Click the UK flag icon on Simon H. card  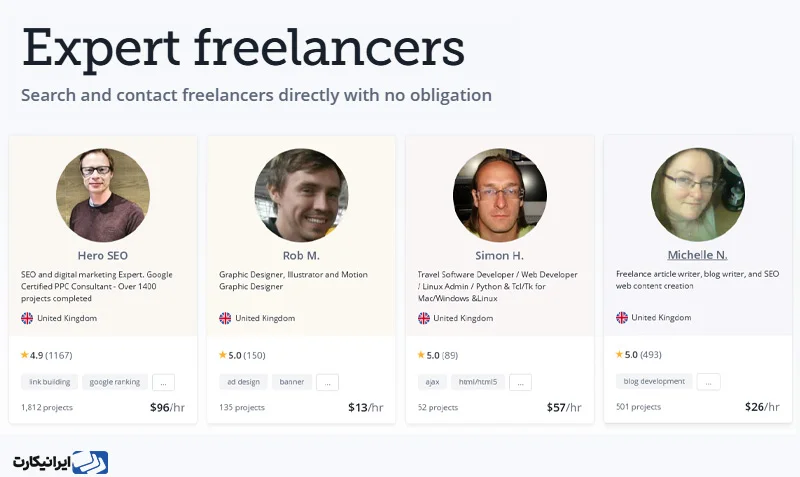(x=423, y=318)
